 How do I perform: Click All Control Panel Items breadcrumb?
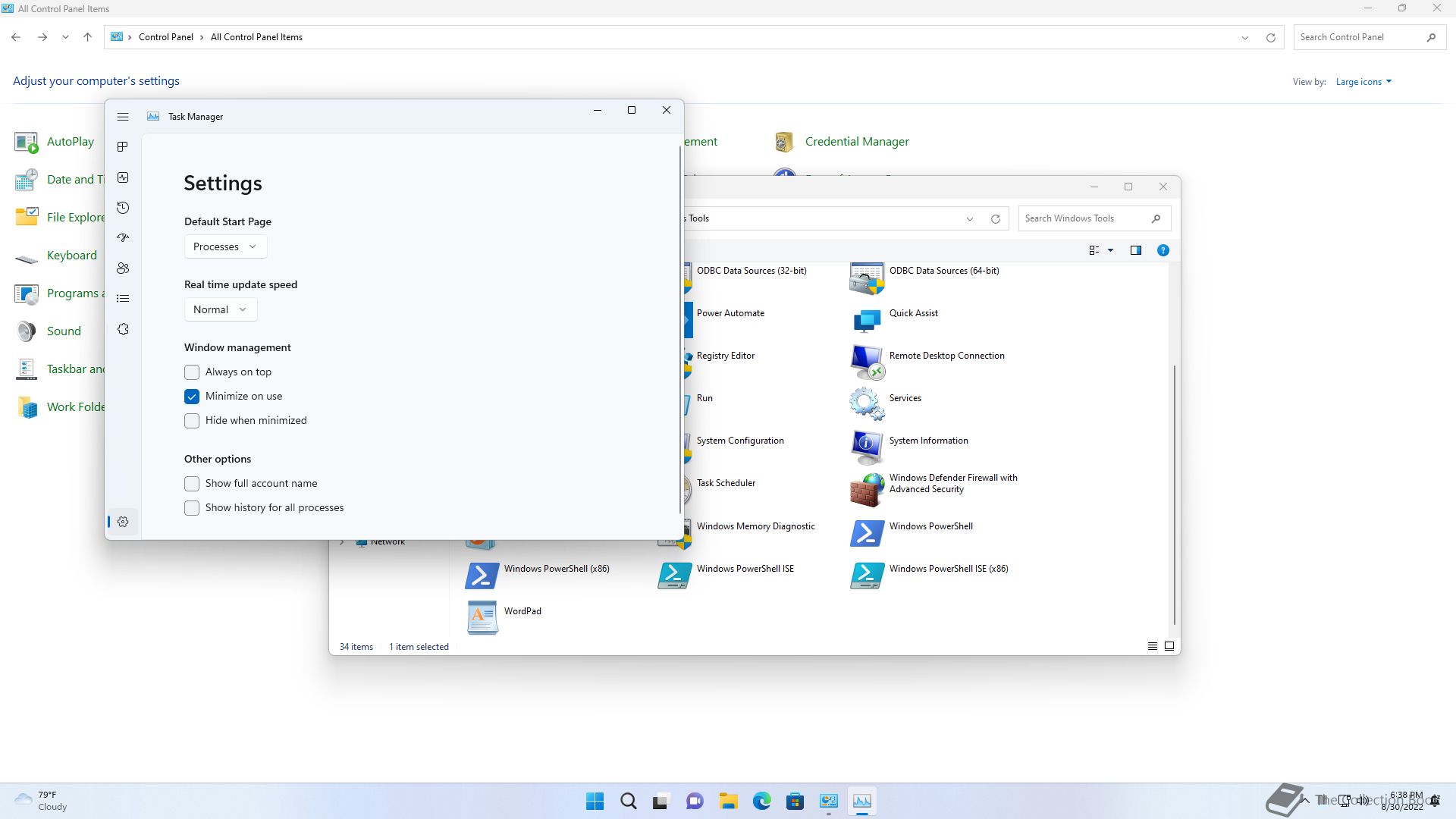pos(256,37)
